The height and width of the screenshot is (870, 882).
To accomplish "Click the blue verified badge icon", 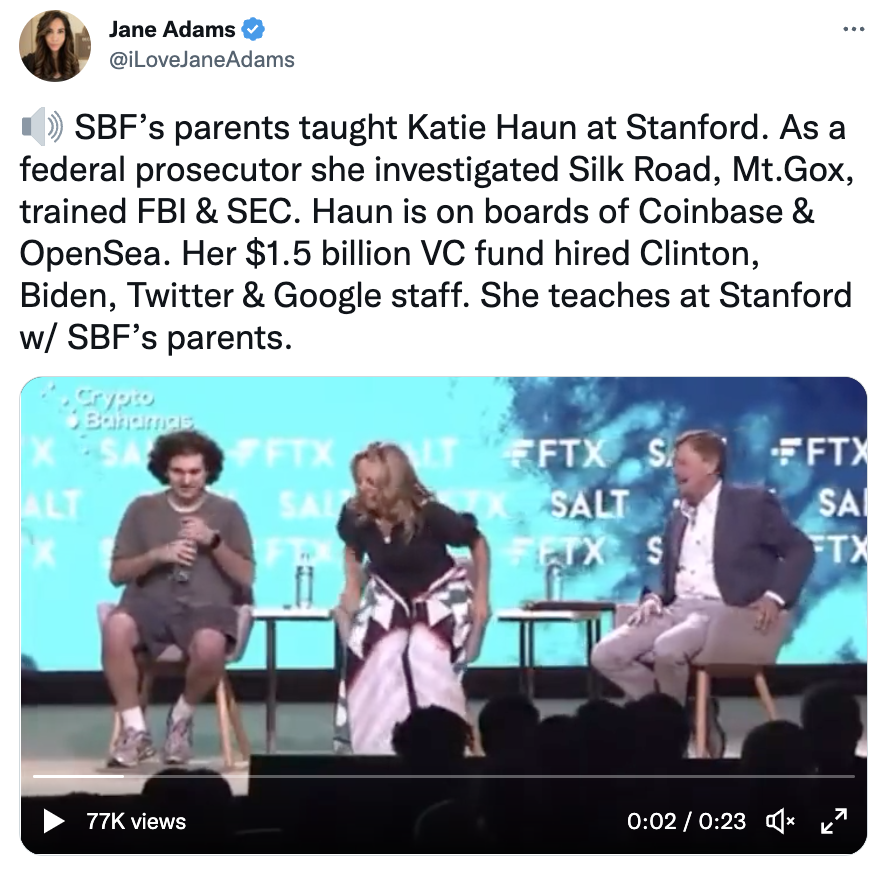I will pyautogui.click(x=253, y=29).
